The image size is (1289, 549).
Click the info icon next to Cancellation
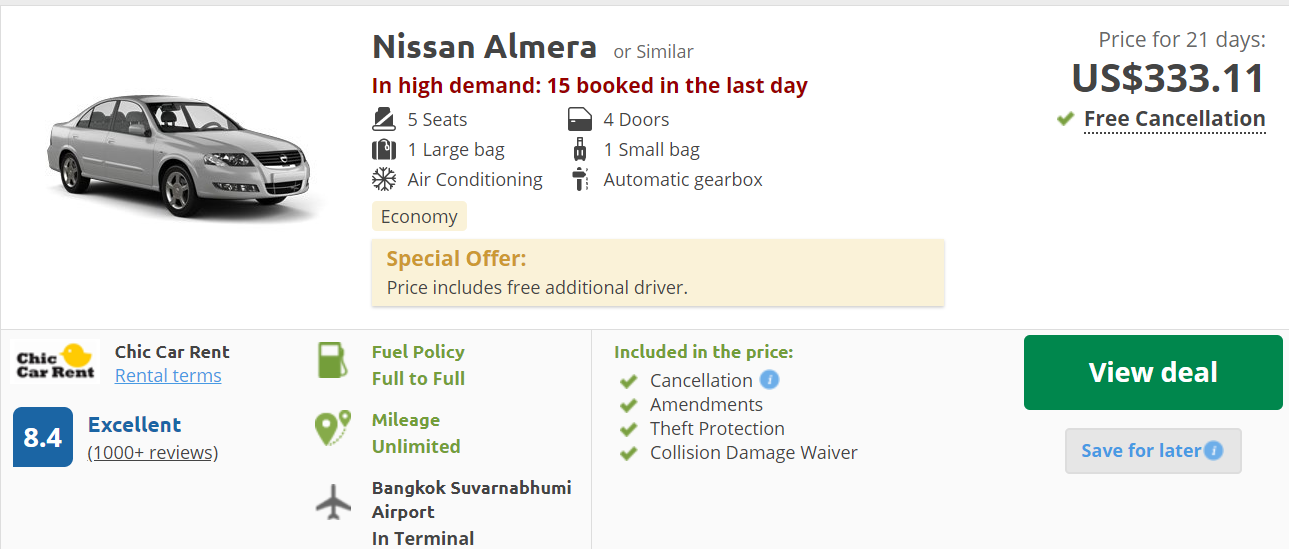(x=769, y=380)
